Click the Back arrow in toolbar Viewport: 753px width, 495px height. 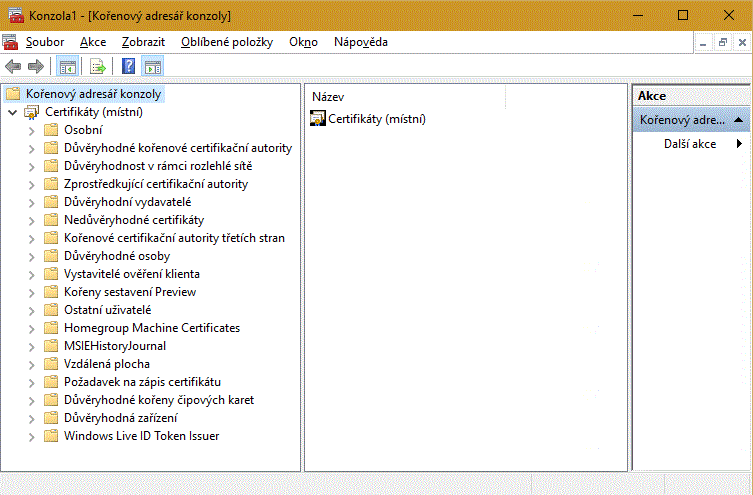pyautogui.click(x=13, y=67)
